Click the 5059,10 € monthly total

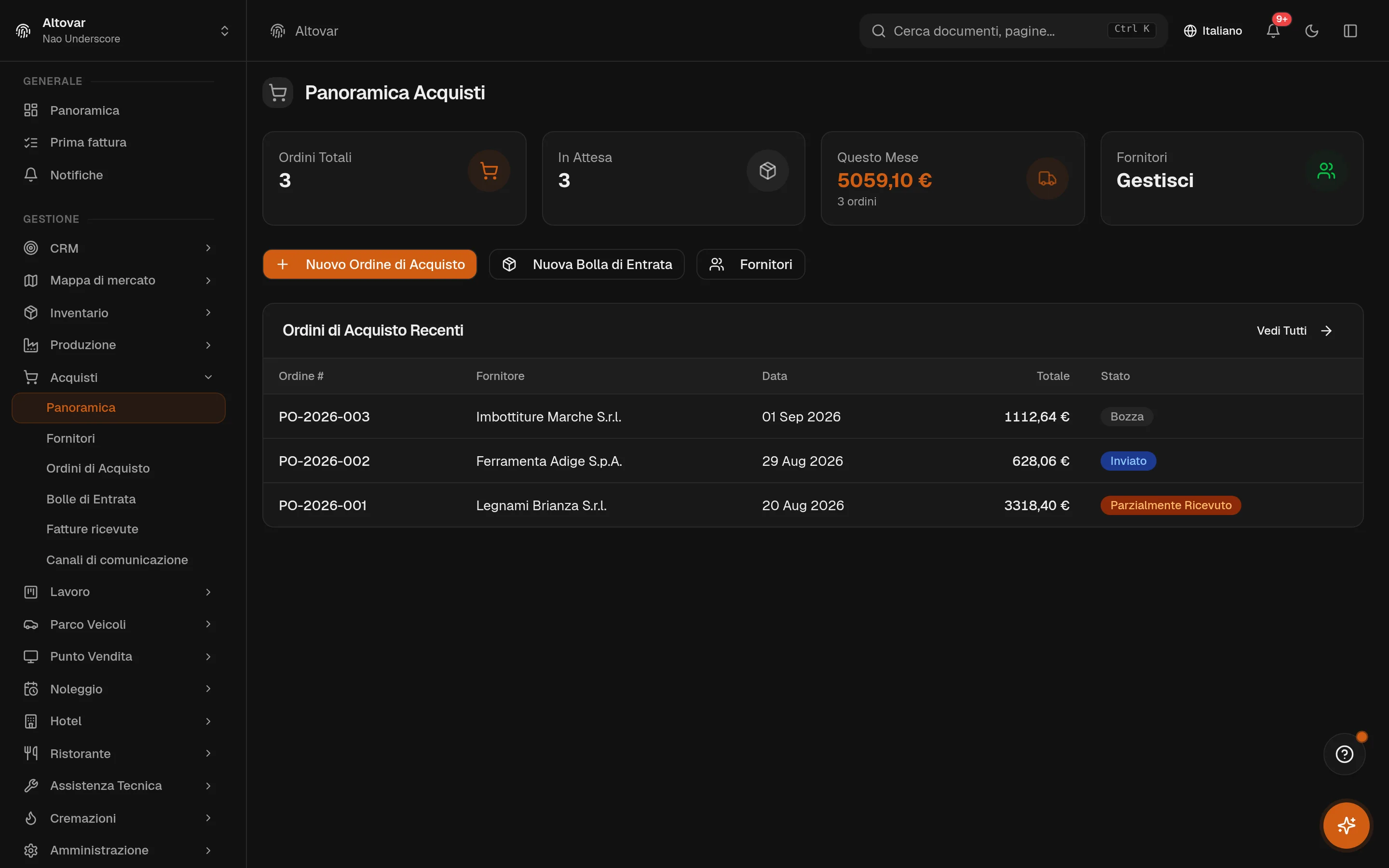pyautogui.click(x=884, y=180)
